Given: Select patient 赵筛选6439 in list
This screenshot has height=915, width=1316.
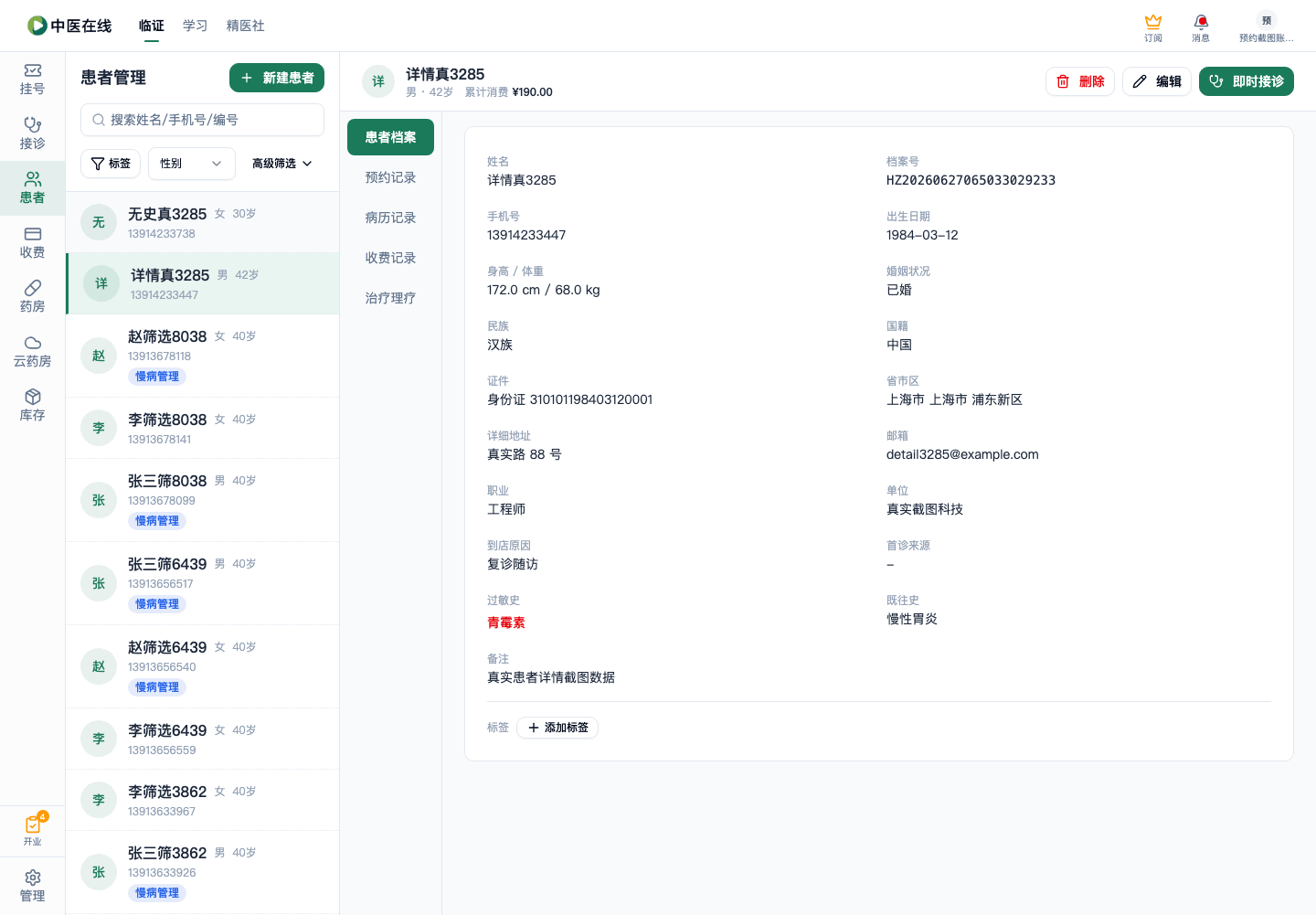Looking at the screenshot, I should pyautogui.click(x=203, y=666).
